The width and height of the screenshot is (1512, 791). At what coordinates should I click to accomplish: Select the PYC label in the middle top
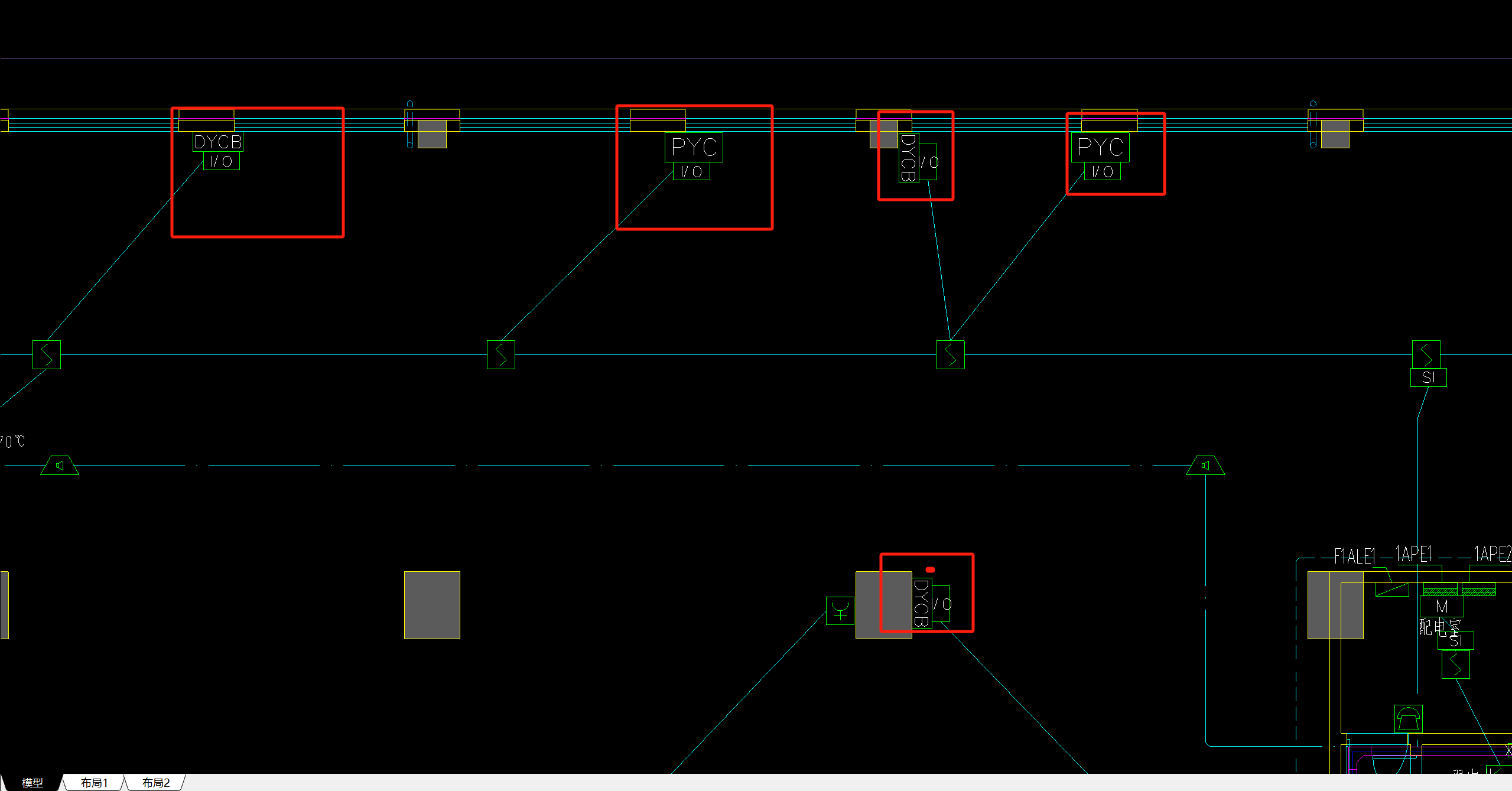[x=694, y=147]
